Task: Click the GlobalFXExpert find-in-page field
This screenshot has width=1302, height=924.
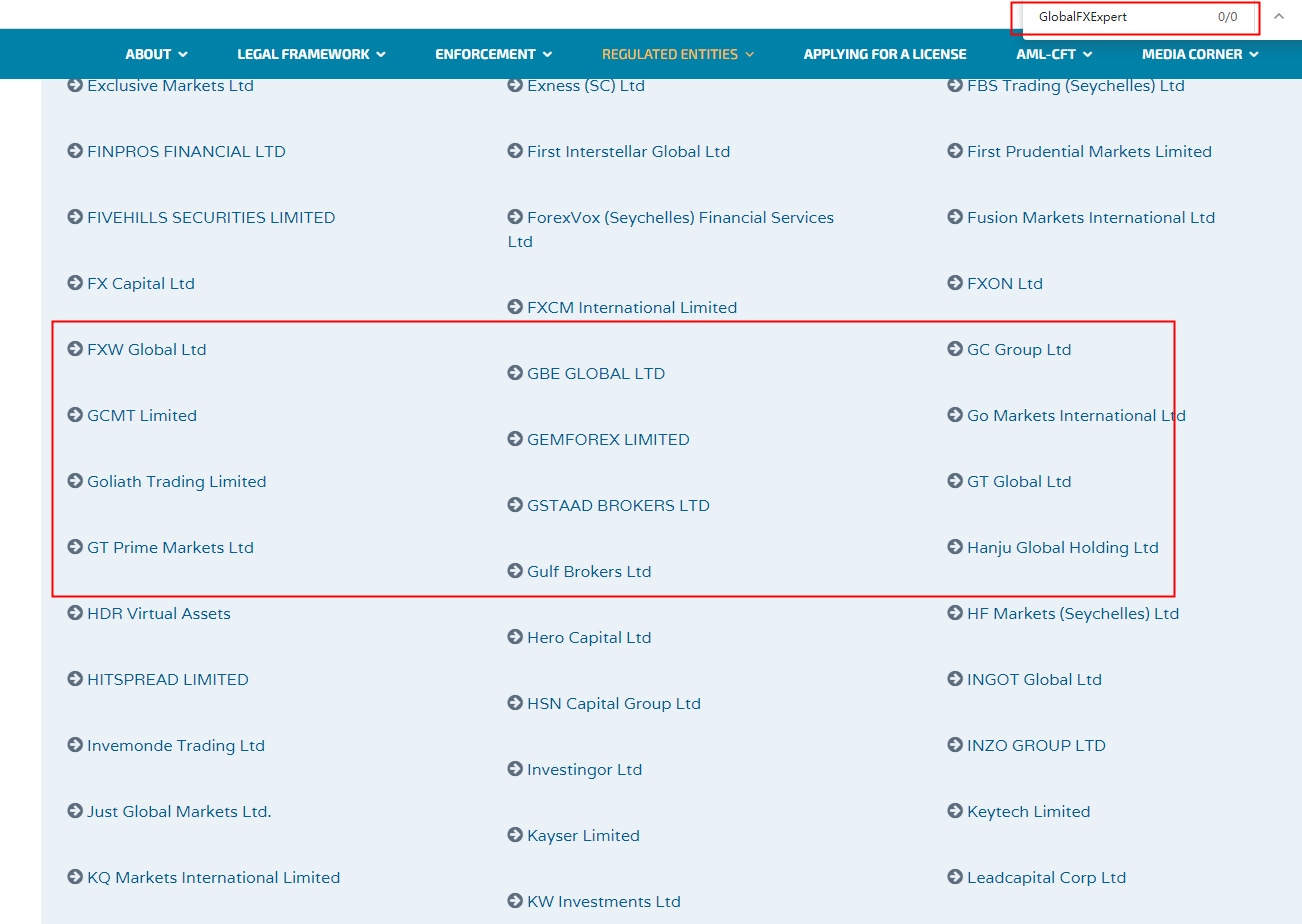Action: pos(1121,17)
